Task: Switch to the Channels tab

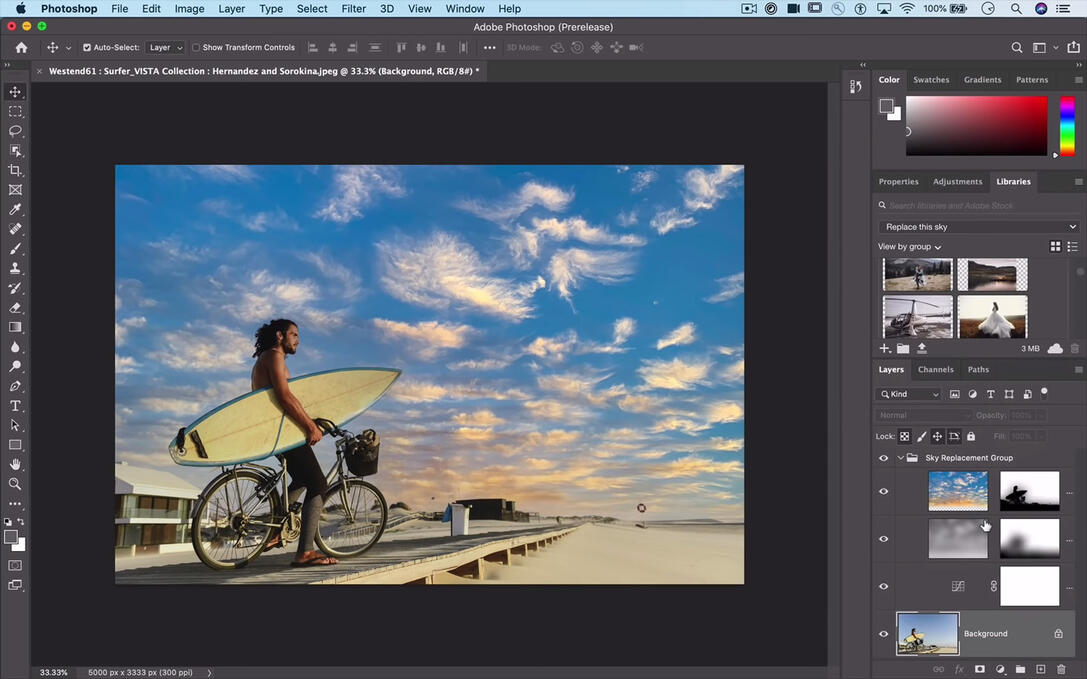Action: [935, 370]
